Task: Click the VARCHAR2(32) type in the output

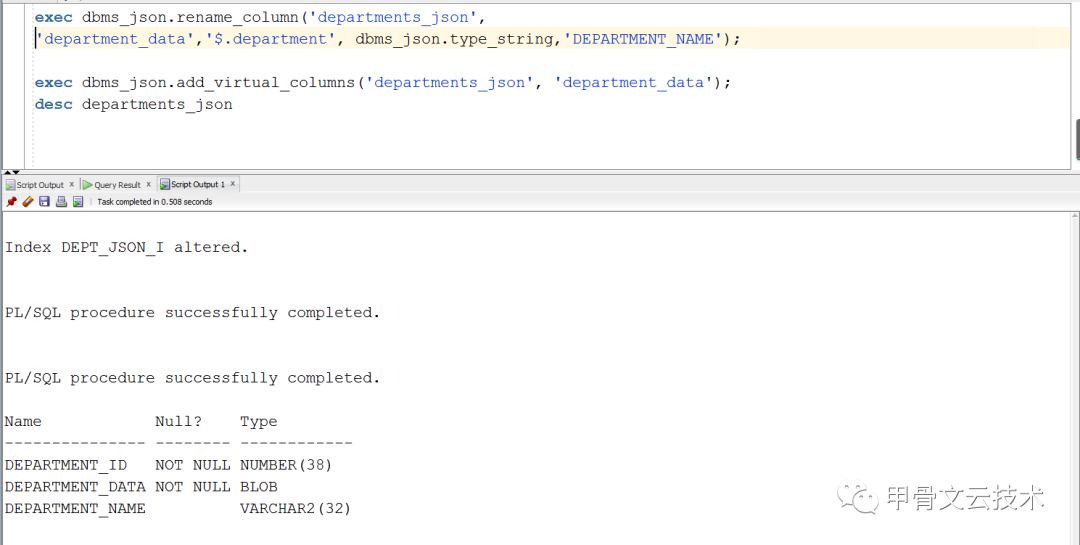Action: click(x=295, y=508)
